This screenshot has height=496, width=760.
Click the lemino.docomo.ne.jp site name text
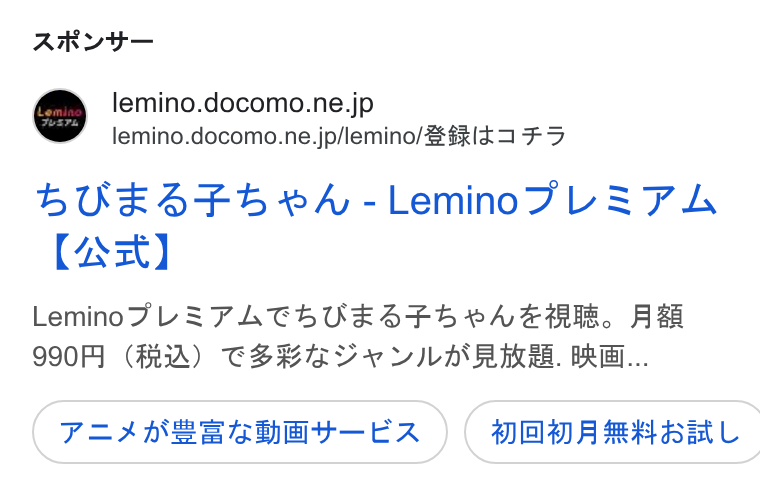243,103
